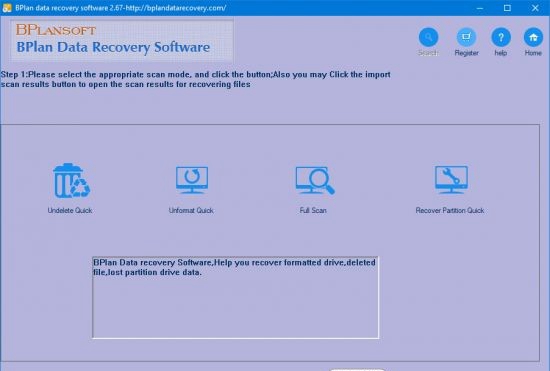This screenshot has height=371, width=550.
Task: Click the Unformat Quick label
Action: [191, 210]
